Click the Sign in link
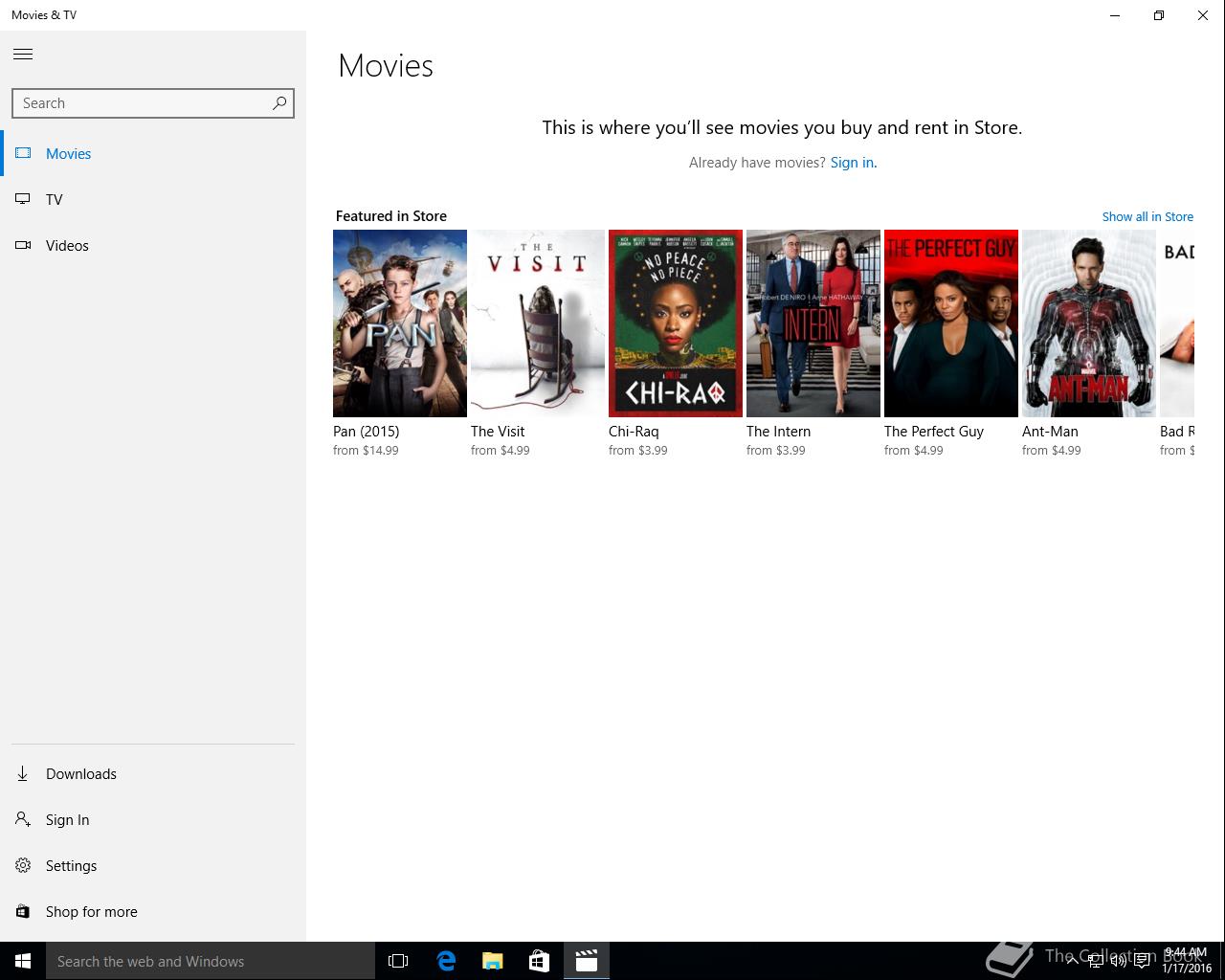This screenshot has height=980, width=1225. pyautogui.click(x=854, y=163)
